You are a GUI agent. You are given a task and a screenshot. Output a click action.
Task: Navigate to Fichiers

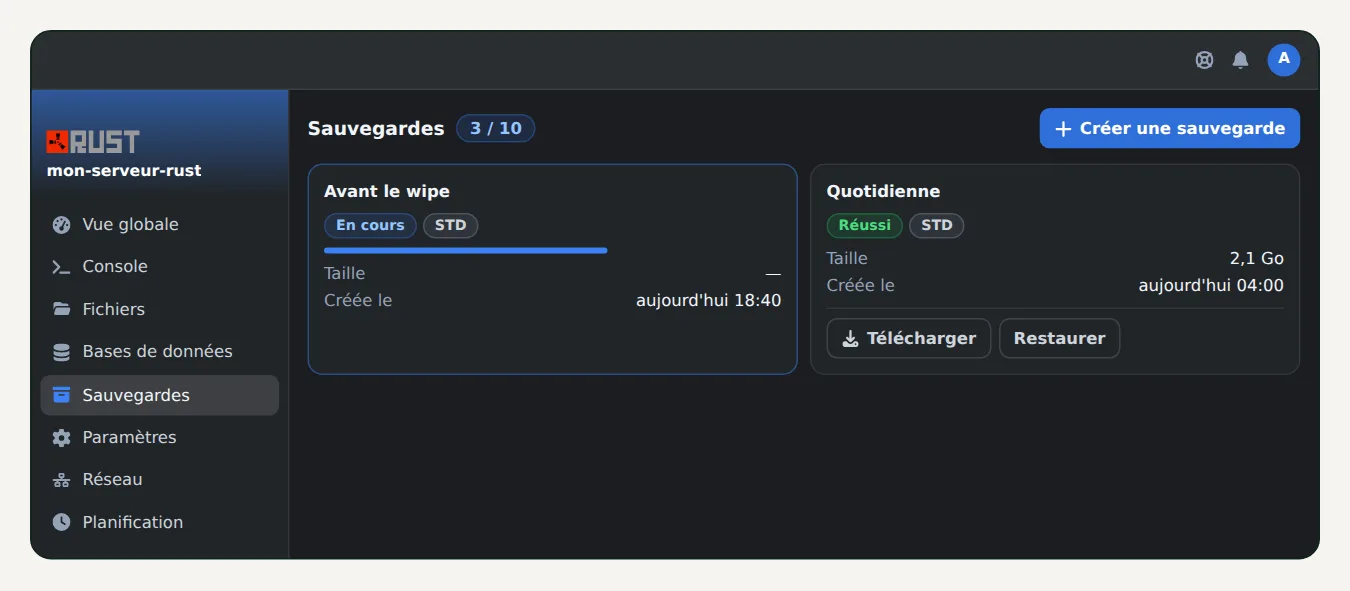click(159, 309)
